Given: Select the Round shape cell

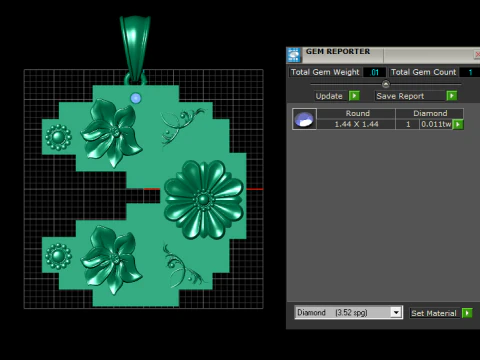Looking at the screenshot, I should [x=356, y=113].
